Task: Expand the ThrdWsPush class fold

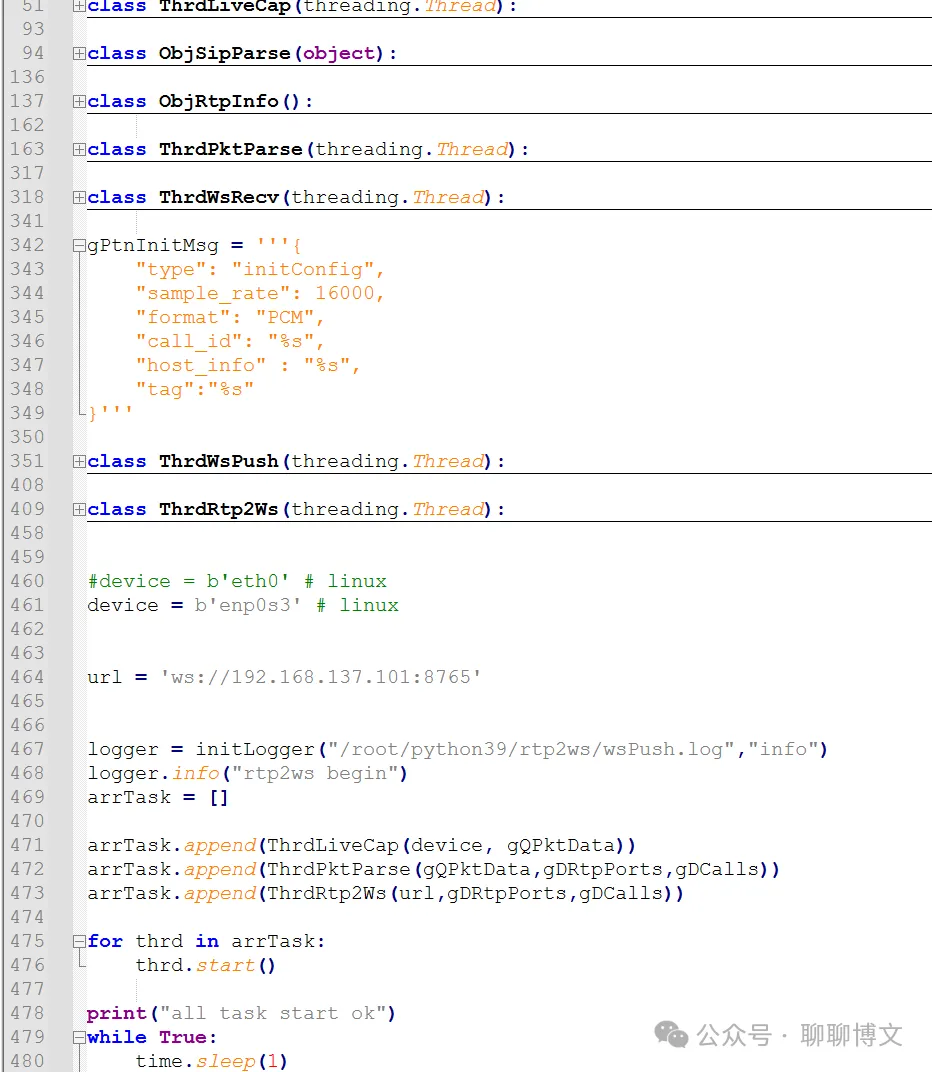Action: click(x=79, y=461)
